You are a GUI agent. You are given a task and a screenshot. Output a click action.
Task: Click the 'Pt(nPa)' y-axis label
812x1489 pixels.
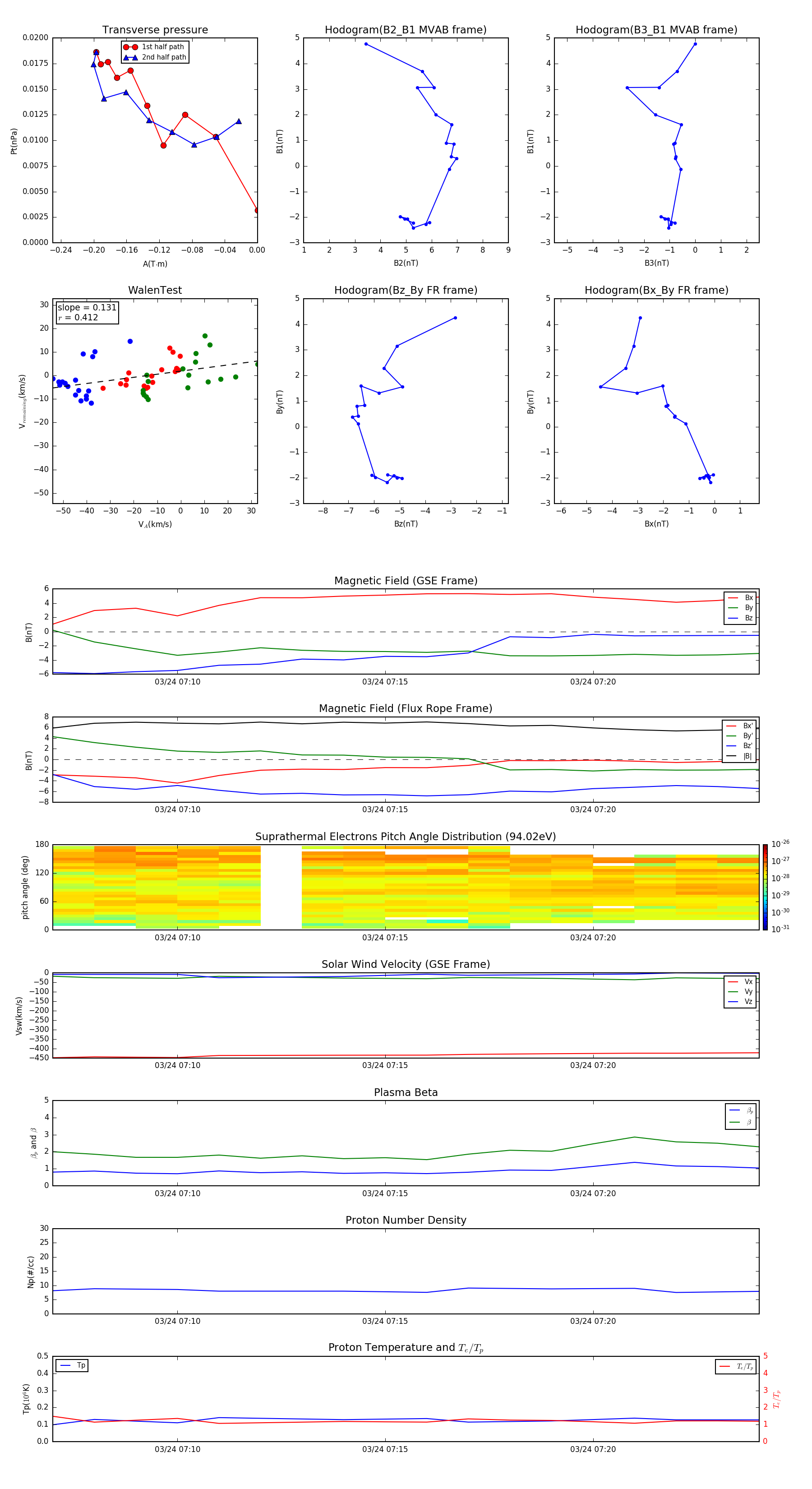point(14,141)
